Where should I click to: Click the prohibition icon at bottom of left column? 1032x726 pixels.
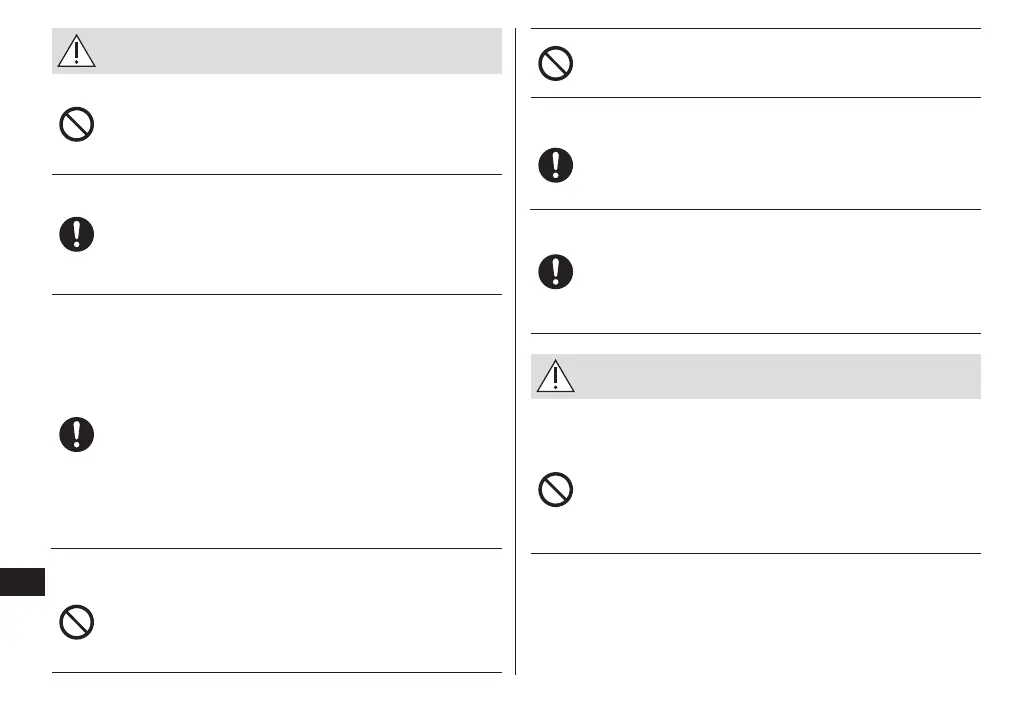point(76,622)
